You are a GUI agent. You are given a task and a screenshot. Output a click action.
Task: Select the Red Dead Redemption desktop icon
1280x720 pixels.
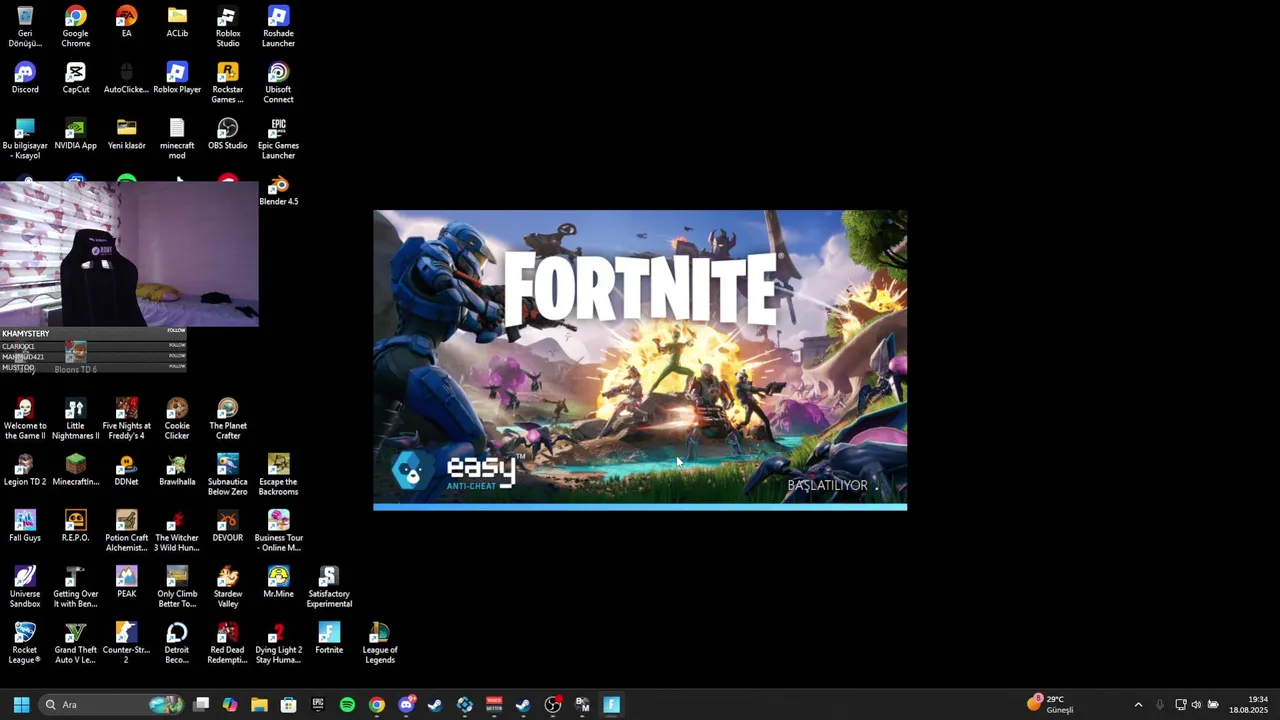(228, 643)
